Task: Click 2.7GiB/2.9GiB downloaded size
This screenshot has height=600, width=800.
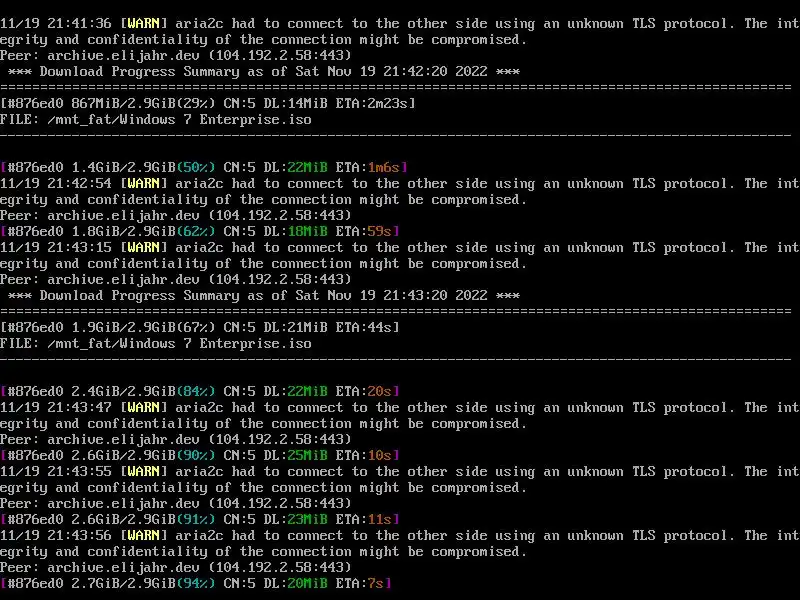Action: 123,583
